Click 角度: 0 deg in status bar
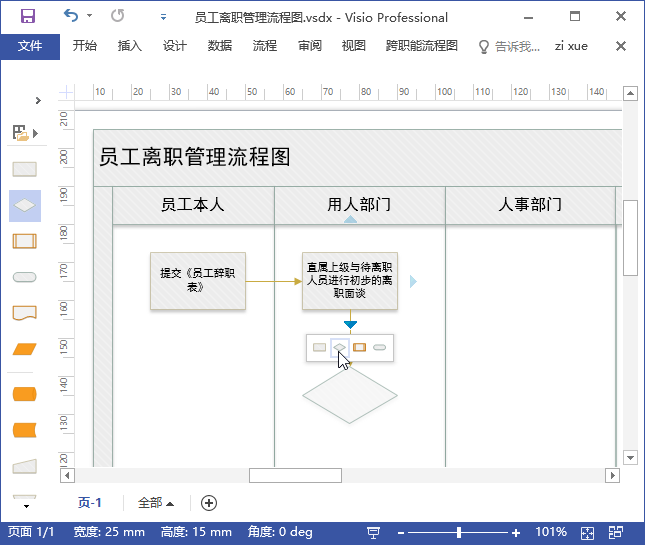 pos(280,532)
